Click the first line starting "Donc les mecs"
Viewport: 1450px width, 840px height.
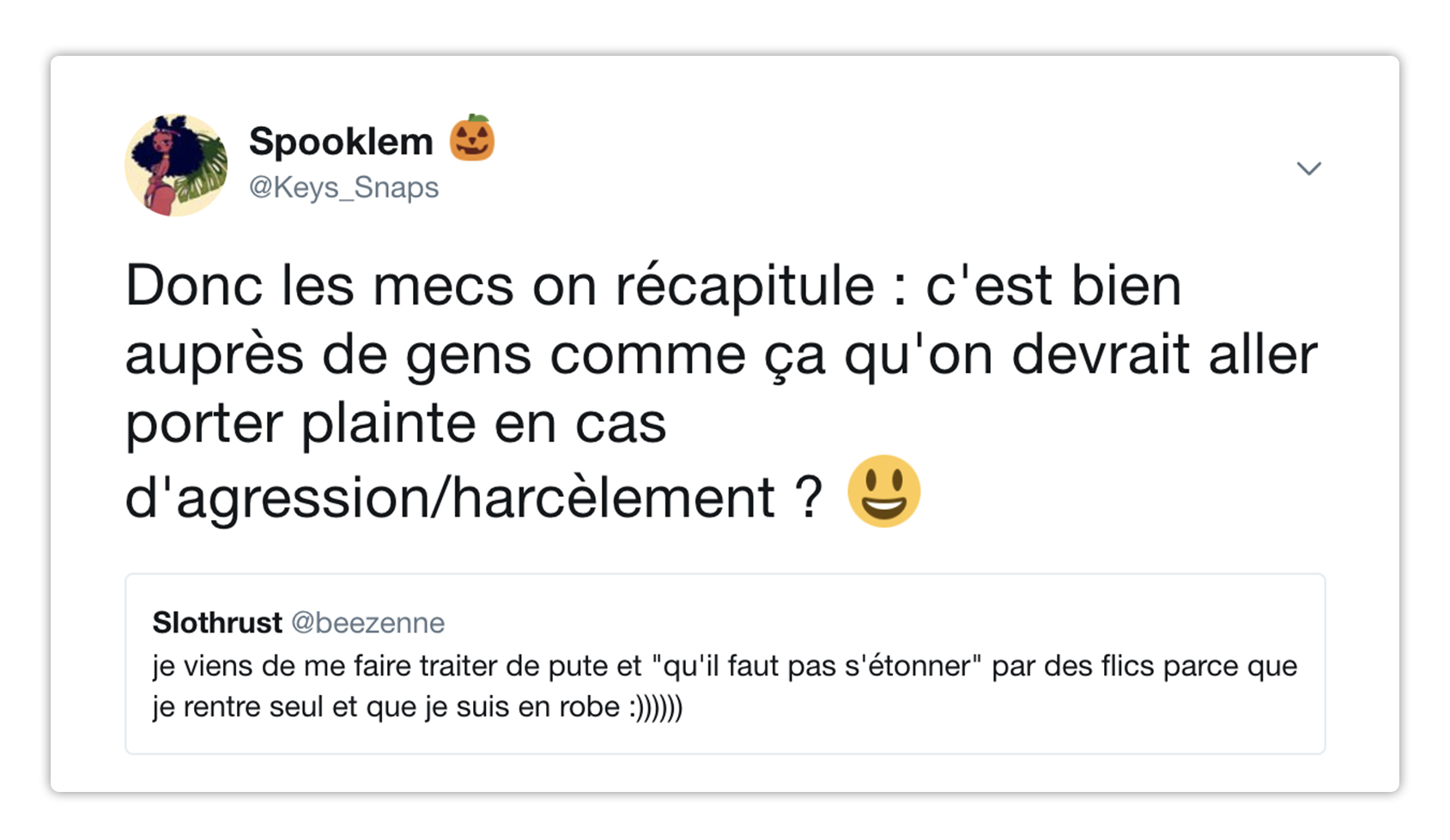point(652,286)
